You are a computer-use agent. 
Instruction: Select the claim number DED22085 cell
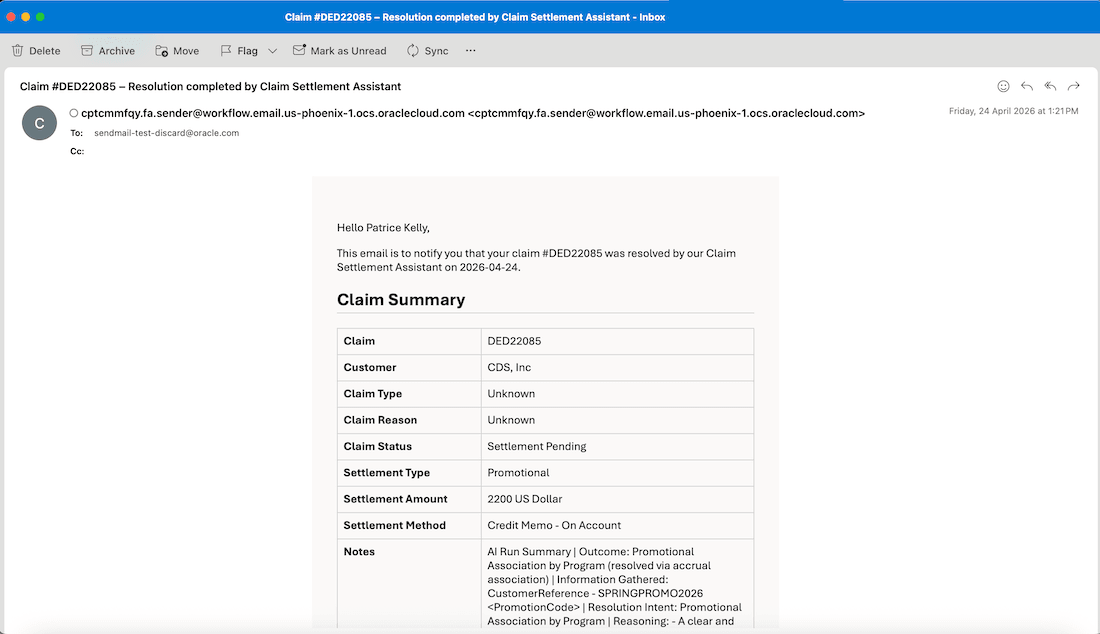click(x=617, y=341)
